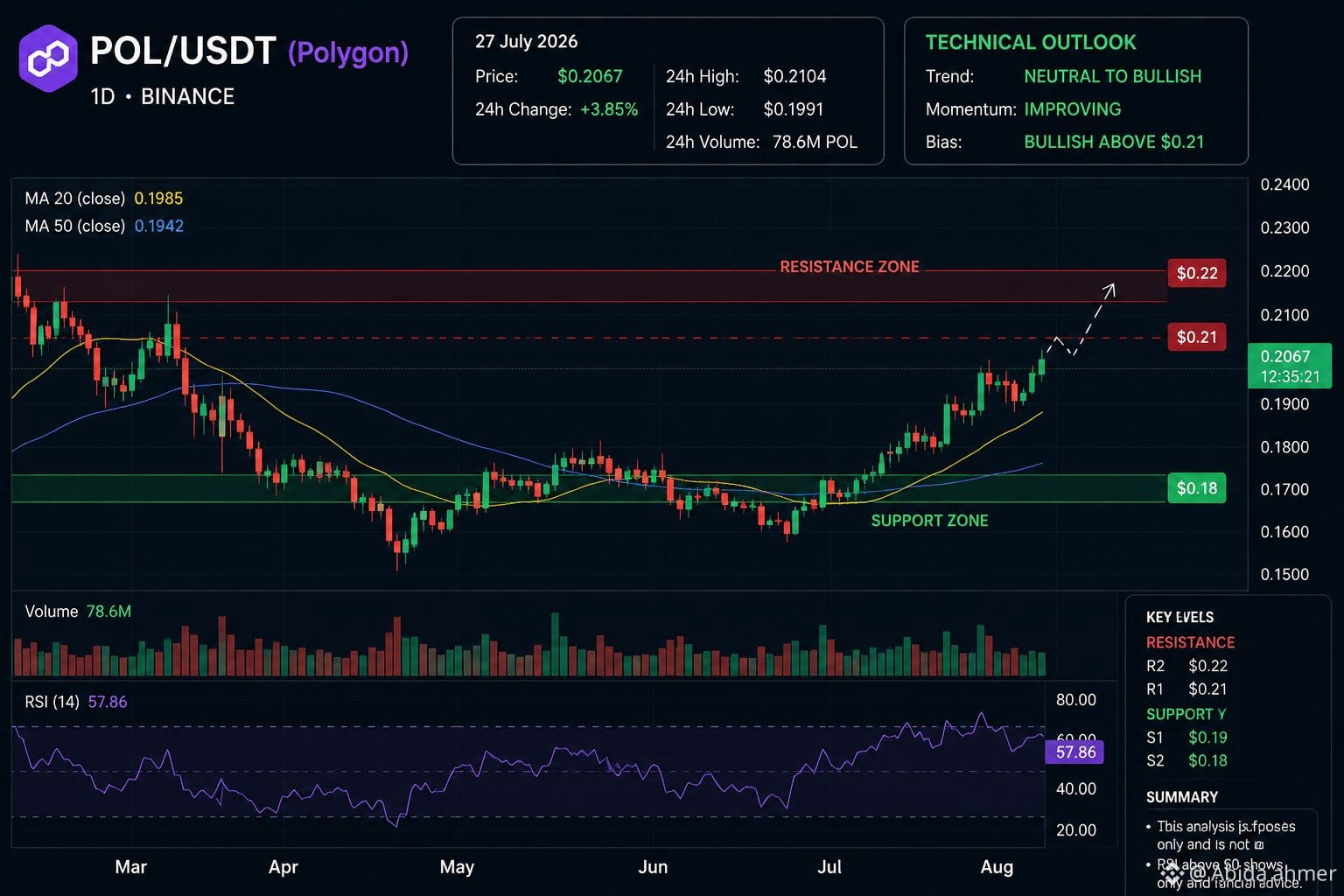This screenshot has width=1344, height=896.
Task: Click the 0.2400 price axis label
Action: [x=1284, y=185]
